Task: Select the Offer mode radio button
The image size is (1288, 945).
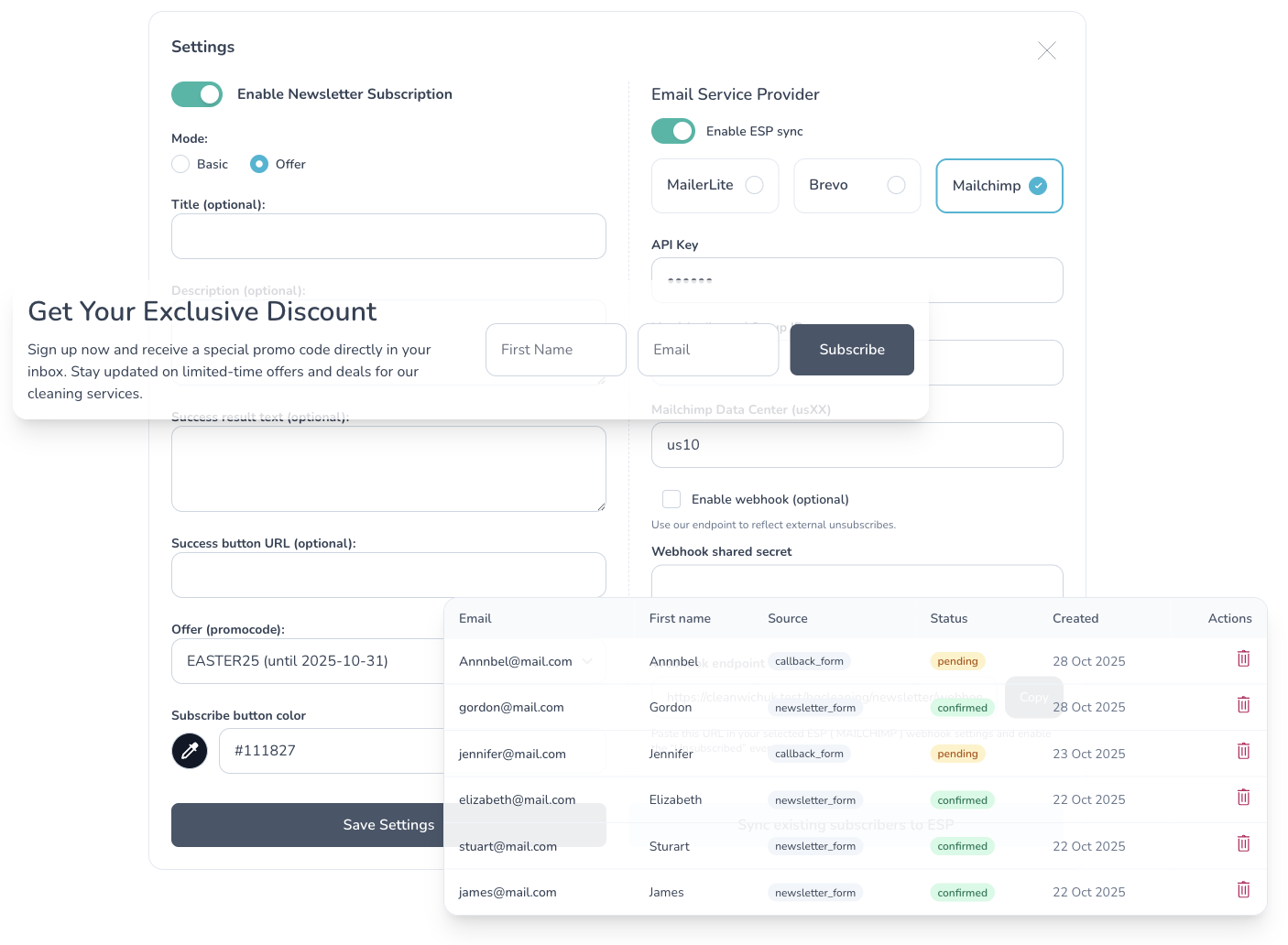Action: [259, 164]
